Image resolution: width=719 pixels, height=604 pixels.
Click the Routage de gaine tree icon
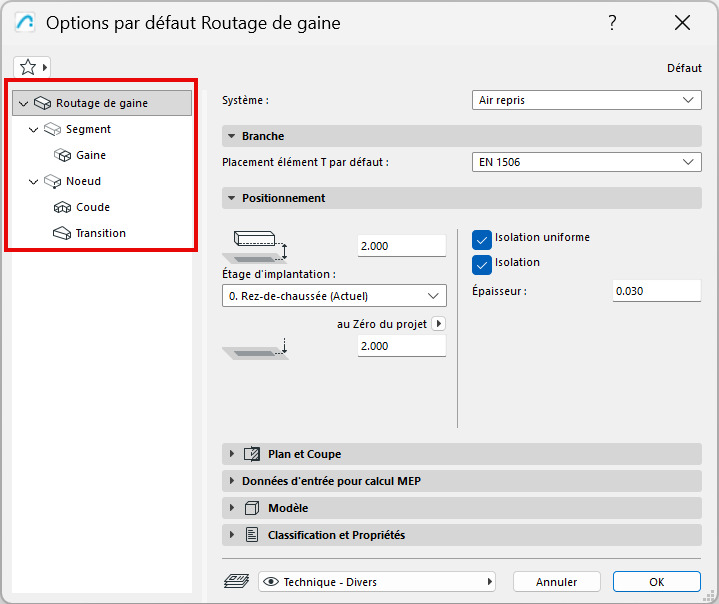point(42,103)
